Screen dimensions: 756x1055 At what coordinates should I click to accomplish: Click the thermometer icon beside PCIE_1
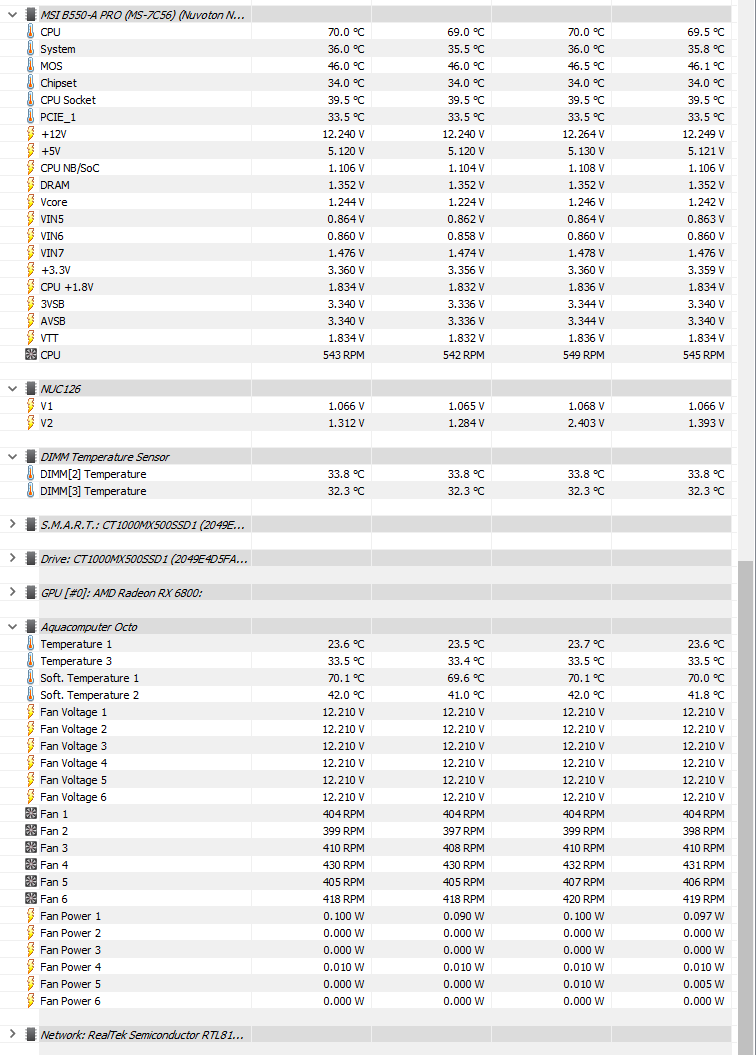tap(30, 116)
